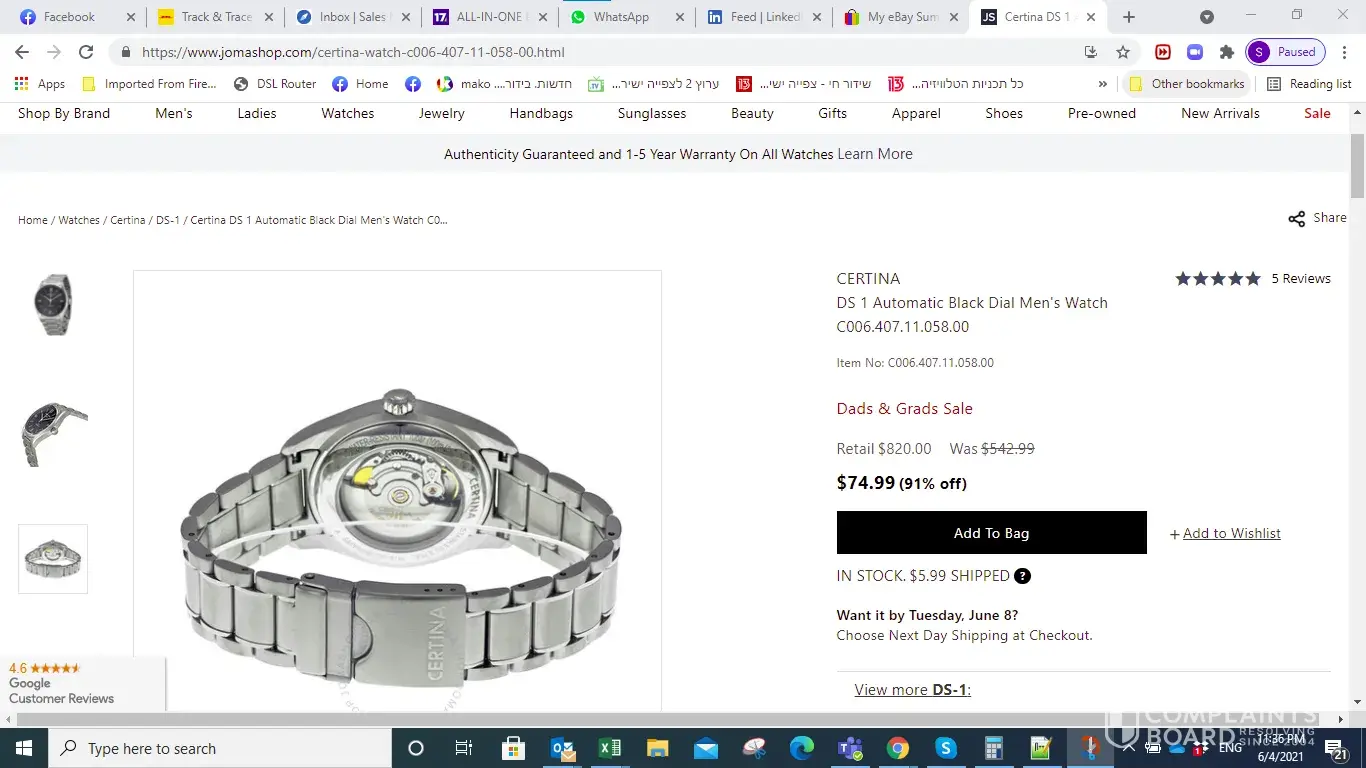Select the side view watch thumbnail
Viewport: 1366px width, 768px height.
click(x=53, y=432)
